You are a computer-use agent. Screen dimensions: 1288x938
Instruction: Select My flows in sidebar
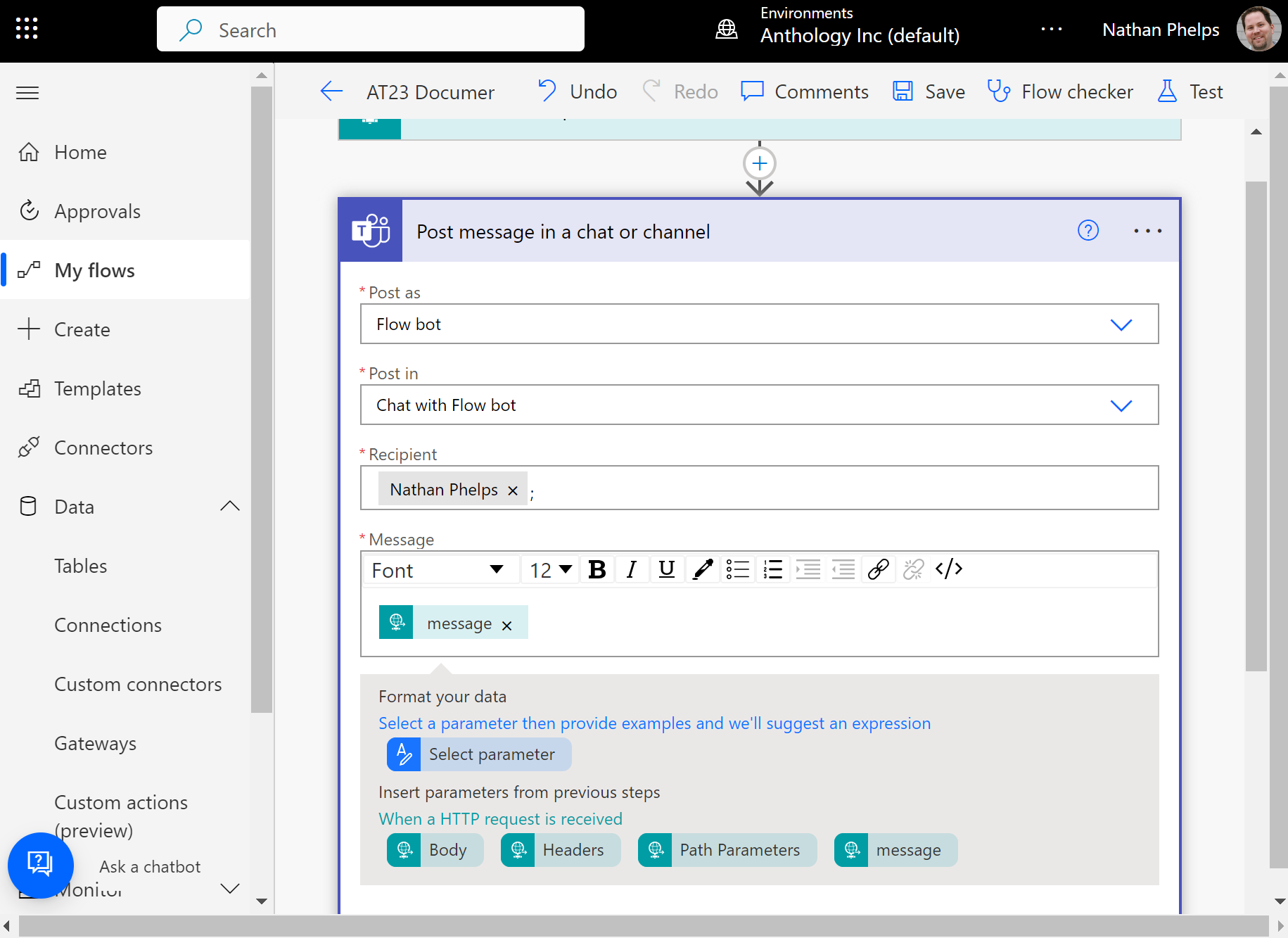click(x=125, y=270)
